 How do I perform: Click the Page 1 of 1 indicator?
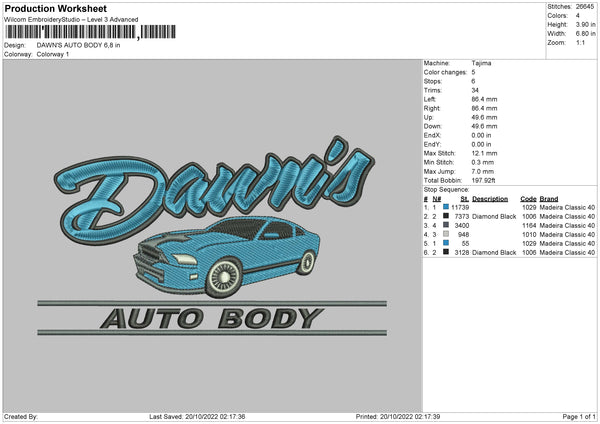point(575,416)
